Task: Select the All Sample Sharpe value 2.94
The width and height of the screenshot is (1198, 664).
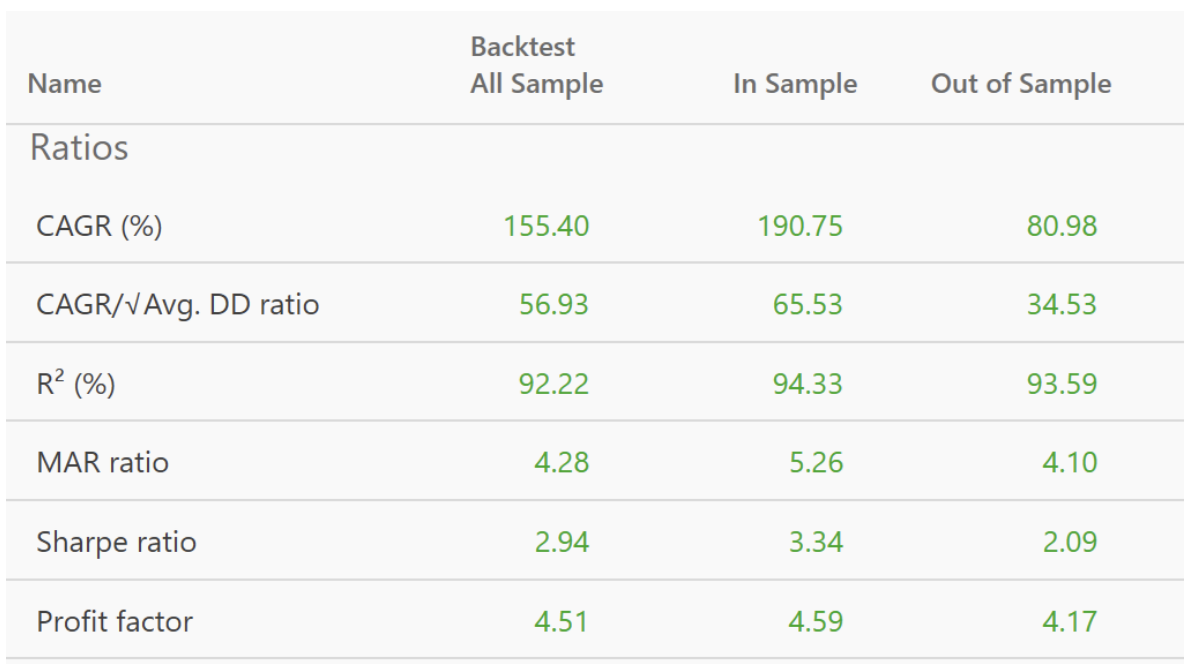Action: (561, 542)
